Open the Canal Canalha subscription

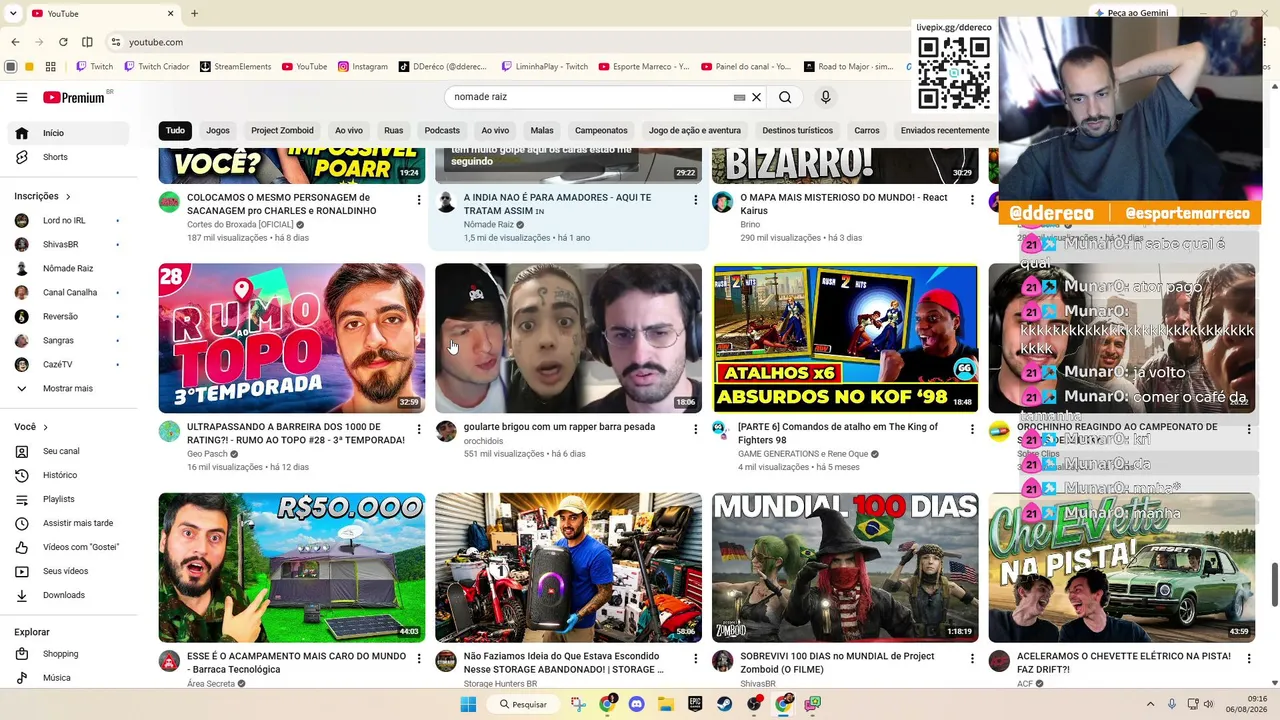[68, 292]
